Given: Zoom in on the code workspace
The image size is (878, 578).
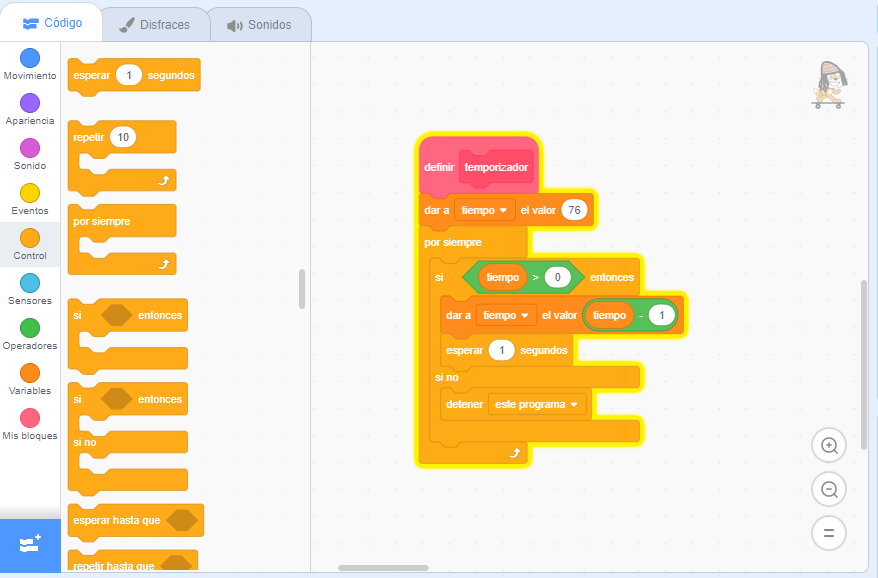Looking at the screenshot, I should point(828,445).
